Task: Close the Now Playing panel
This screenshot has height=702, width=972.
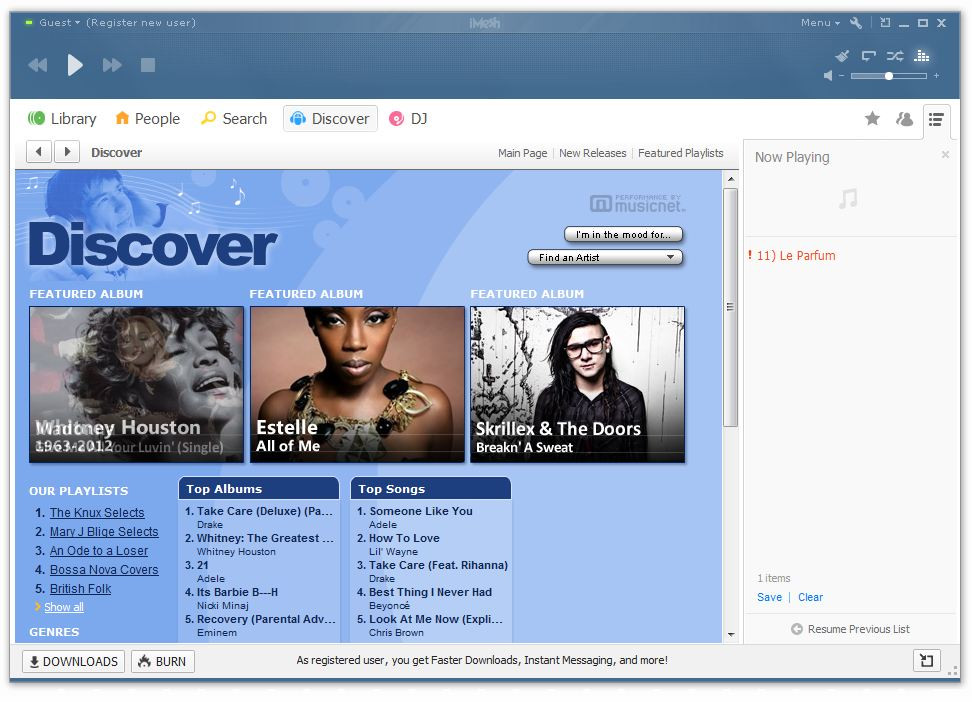Action: [945, 154]
